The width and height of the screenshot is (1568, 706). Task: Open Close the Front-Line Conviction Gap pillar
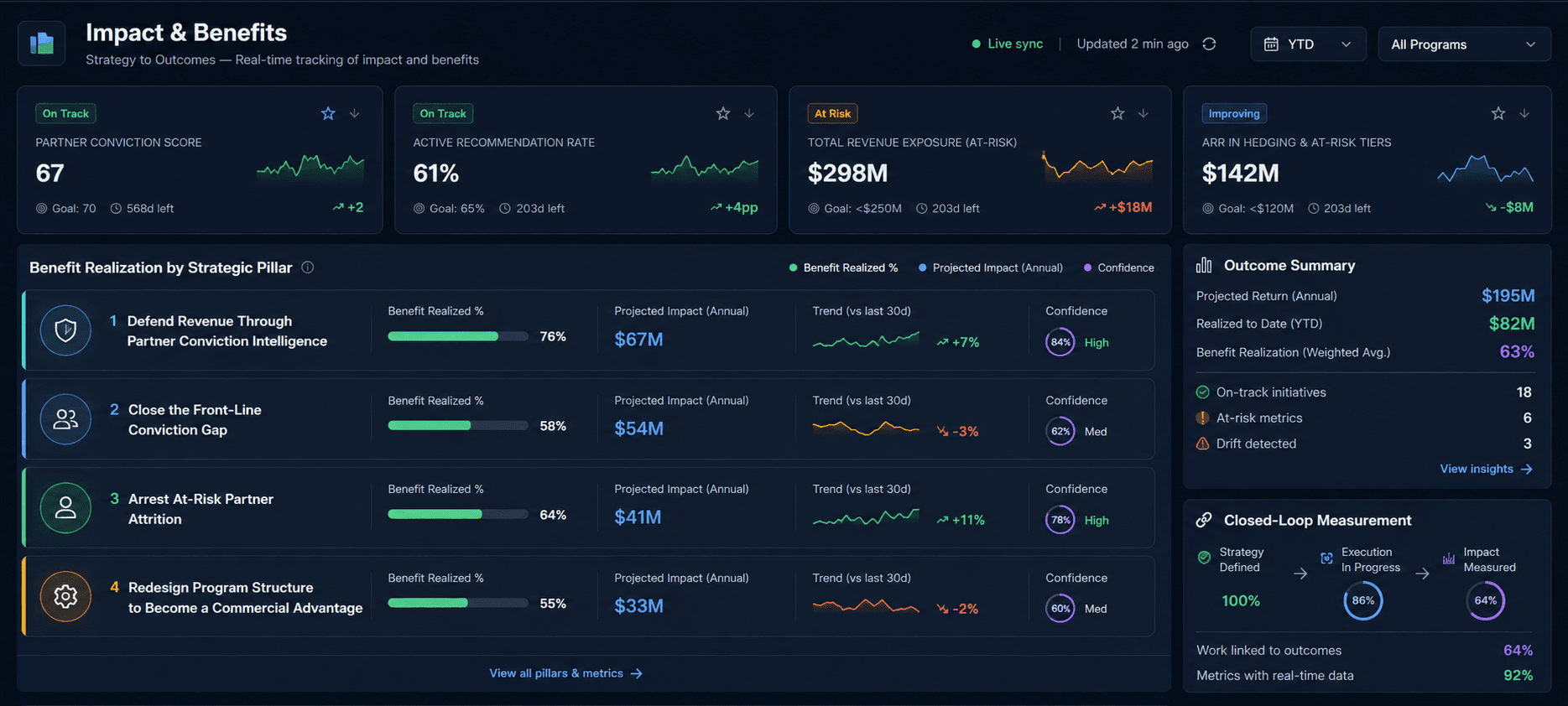(195, 420)
